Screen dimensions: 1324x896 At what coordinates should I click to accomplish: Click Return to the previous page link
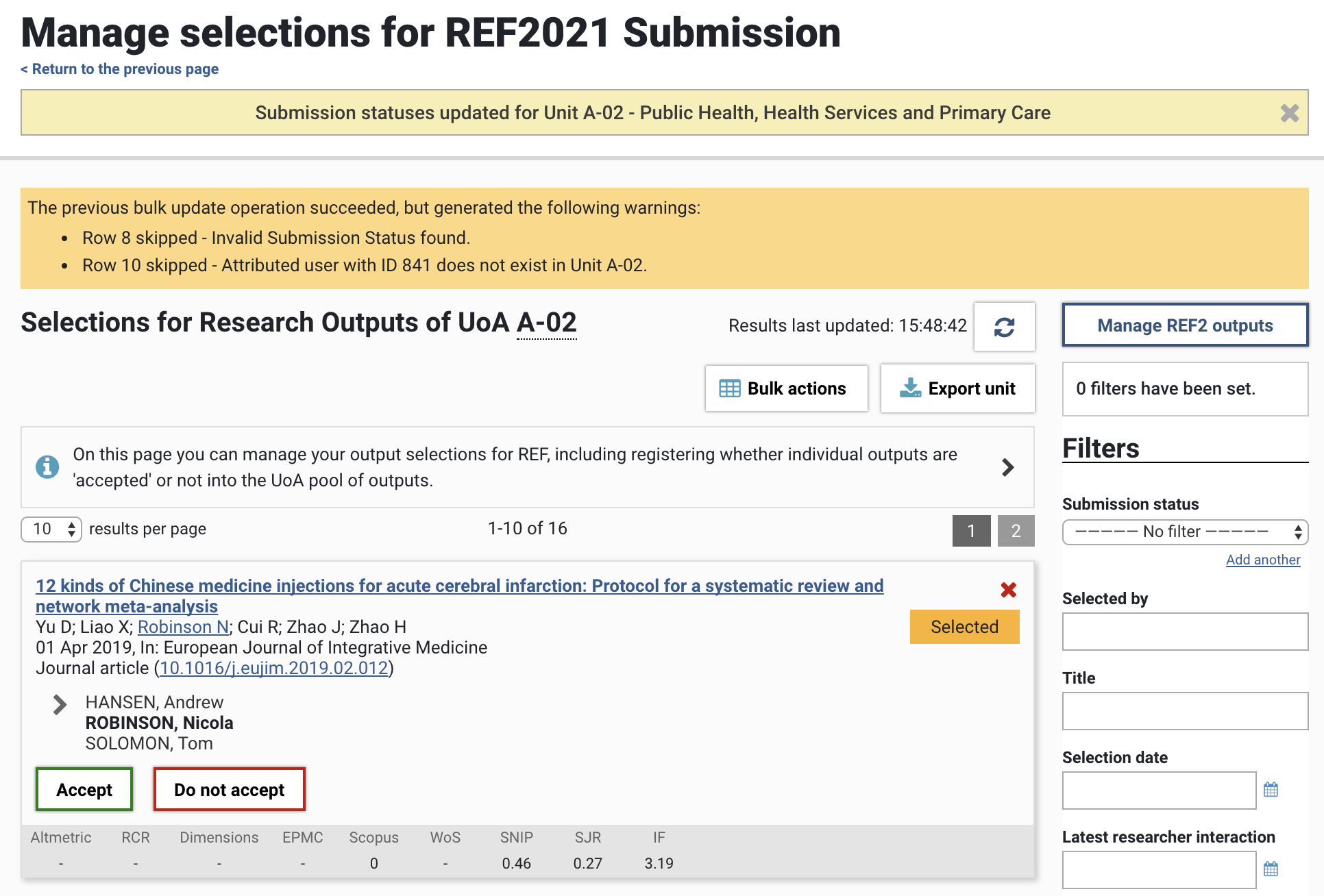coord(120,69)
